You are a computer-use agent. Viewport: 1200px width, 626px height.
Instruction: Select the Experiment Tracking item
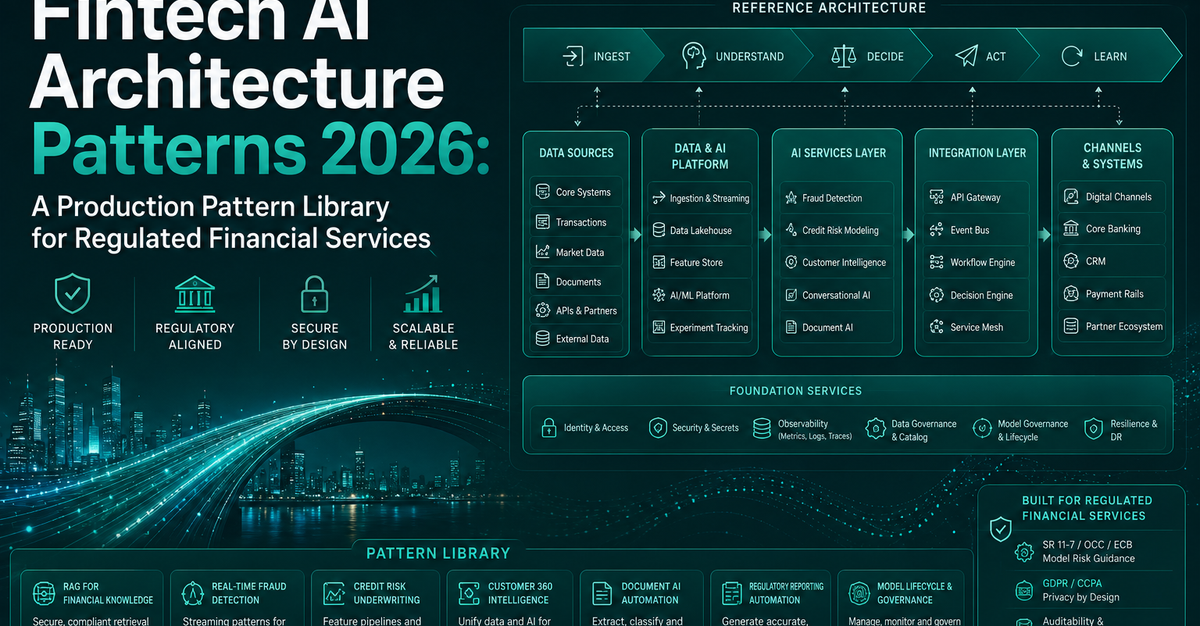click(700, 327)
